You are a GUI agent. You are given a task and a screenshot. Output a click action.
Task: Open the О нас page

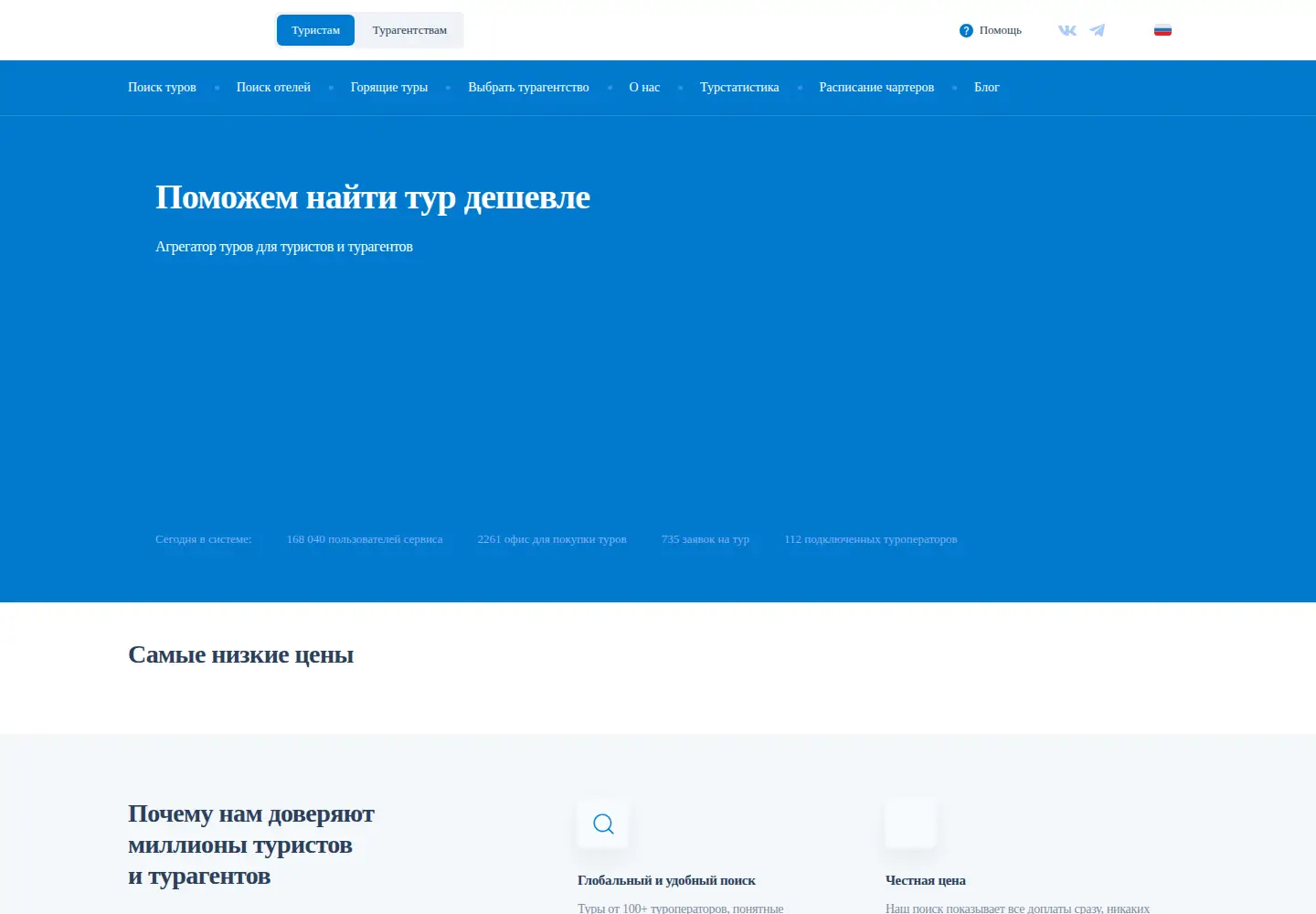click(644, 88)
